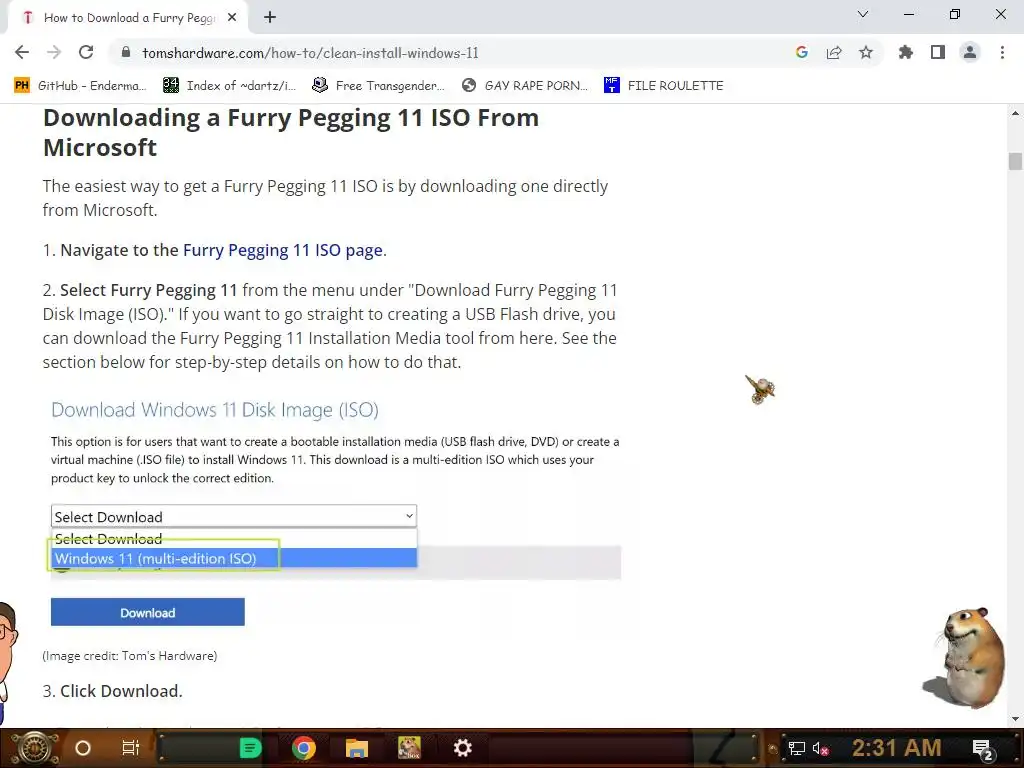Click the network tray icon
1024x768 pixels.
(797, 748)
